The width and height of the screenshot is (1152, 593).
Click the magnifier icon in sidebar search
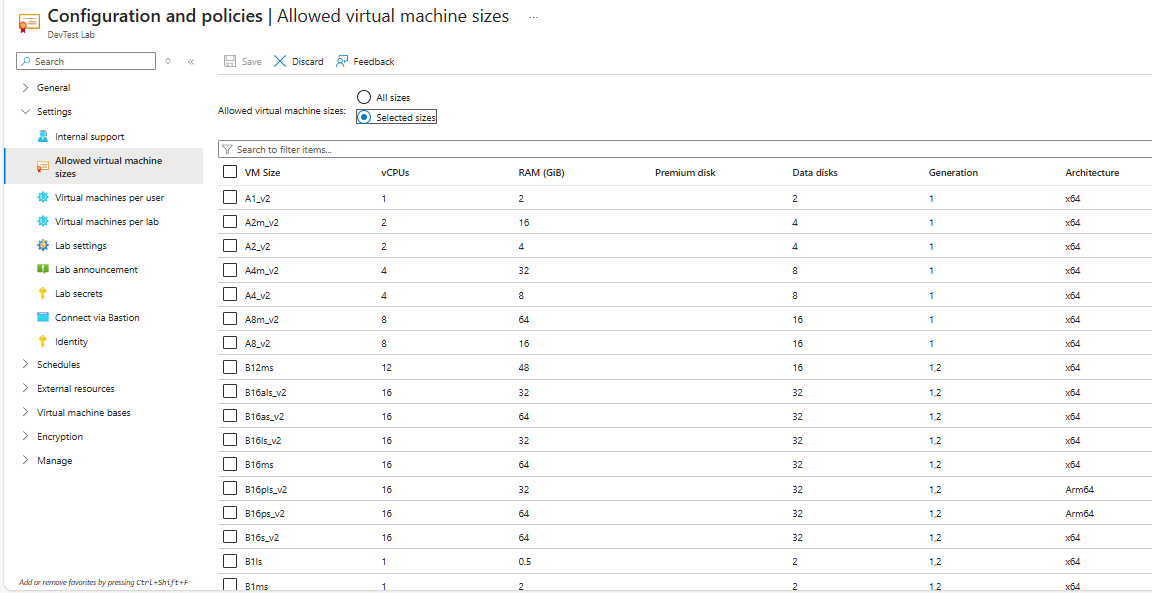click(x=26, y=62)
